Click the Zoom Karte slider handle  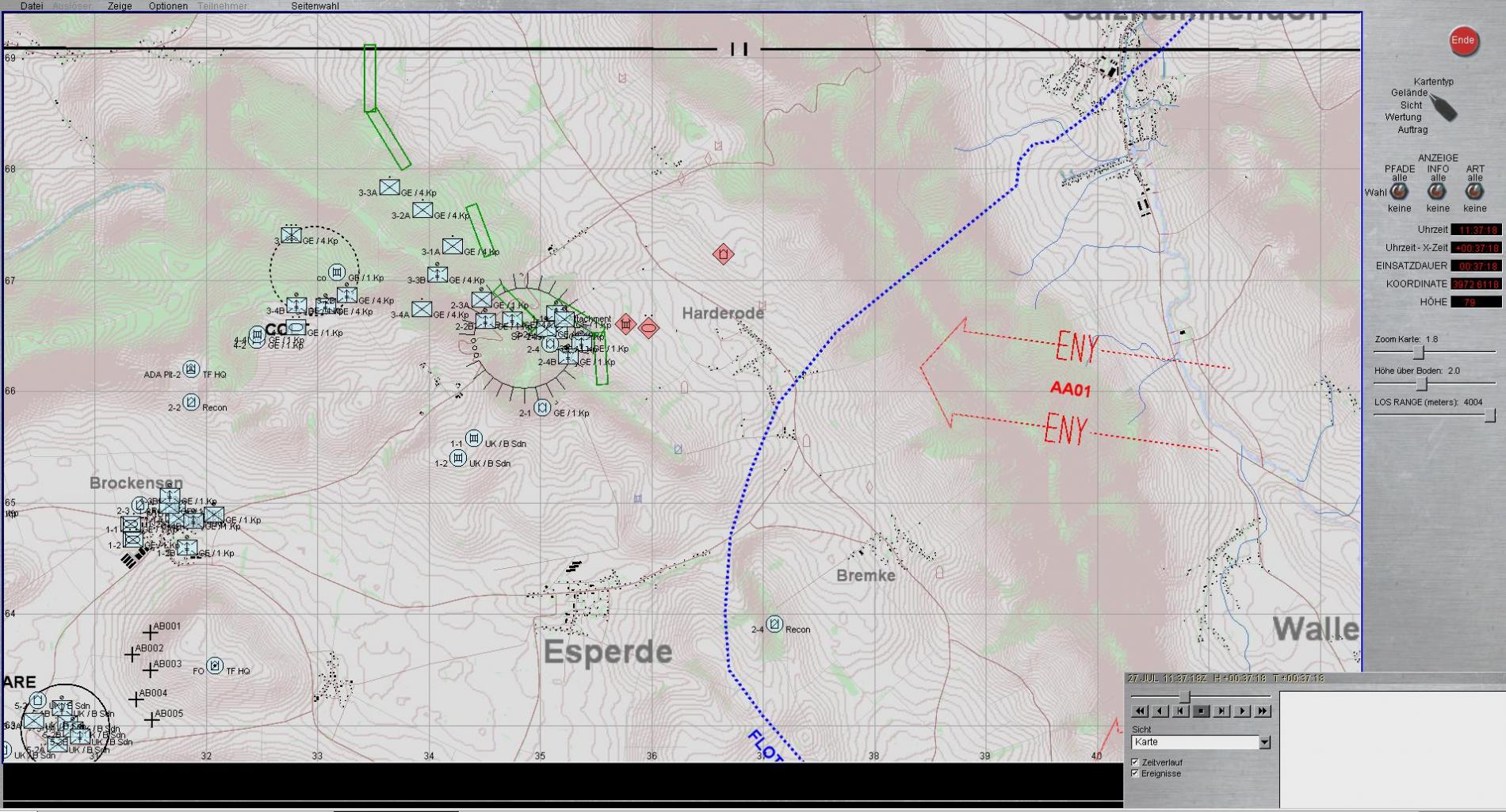(x=1419, y=352)
